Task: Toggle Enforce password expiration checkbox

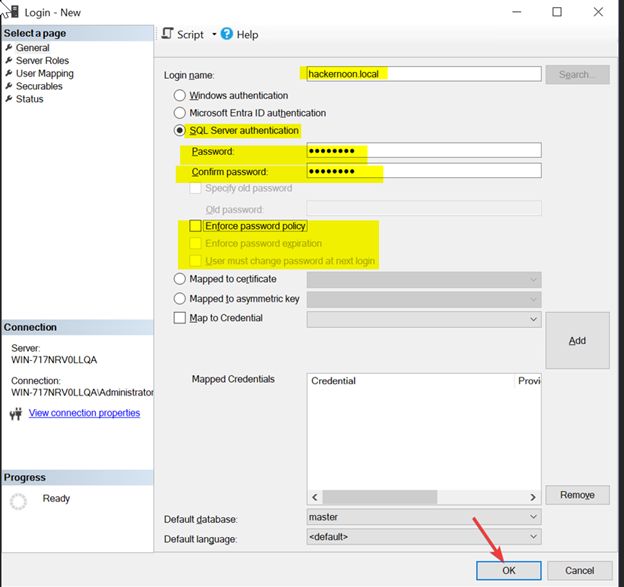Action: tap(195, 243)
